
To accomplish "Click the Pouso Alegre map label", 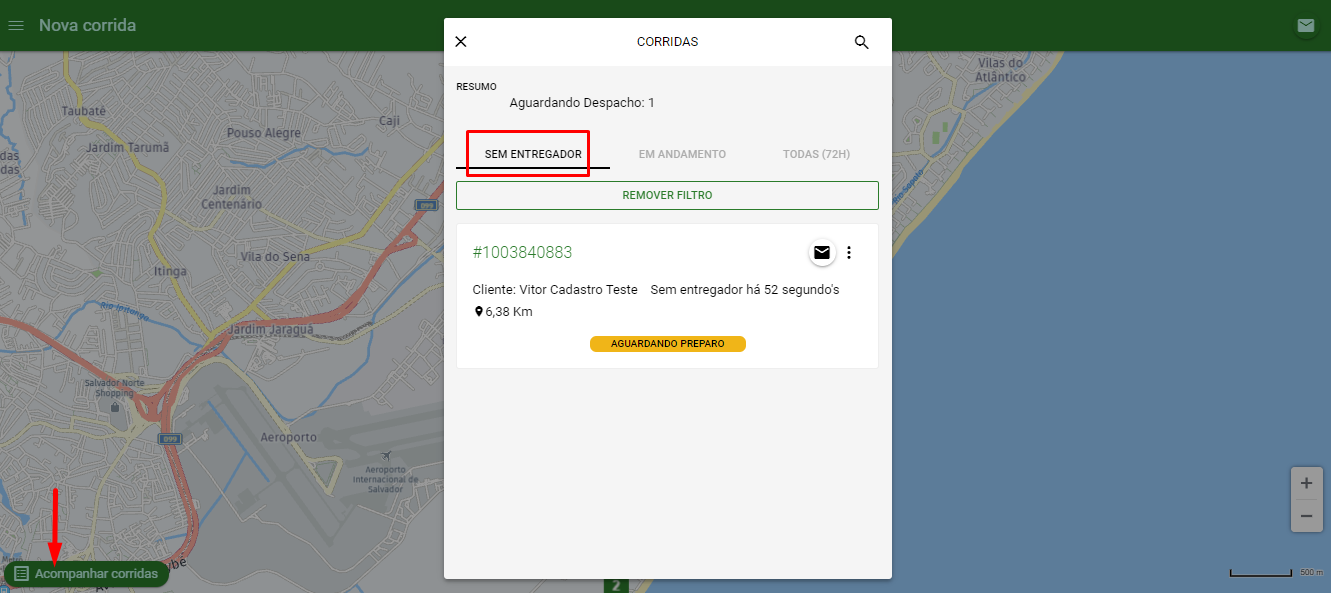I will pyautogui.click(x=263, y=133).
